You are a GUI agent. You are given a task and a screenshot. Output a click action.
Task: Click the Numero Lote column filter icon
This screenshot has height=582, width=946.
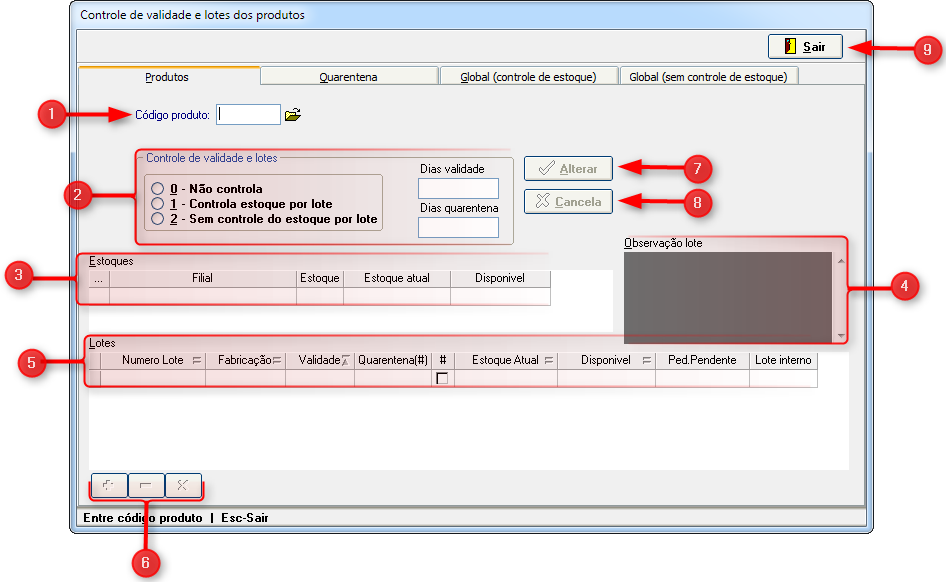(196, 361)
